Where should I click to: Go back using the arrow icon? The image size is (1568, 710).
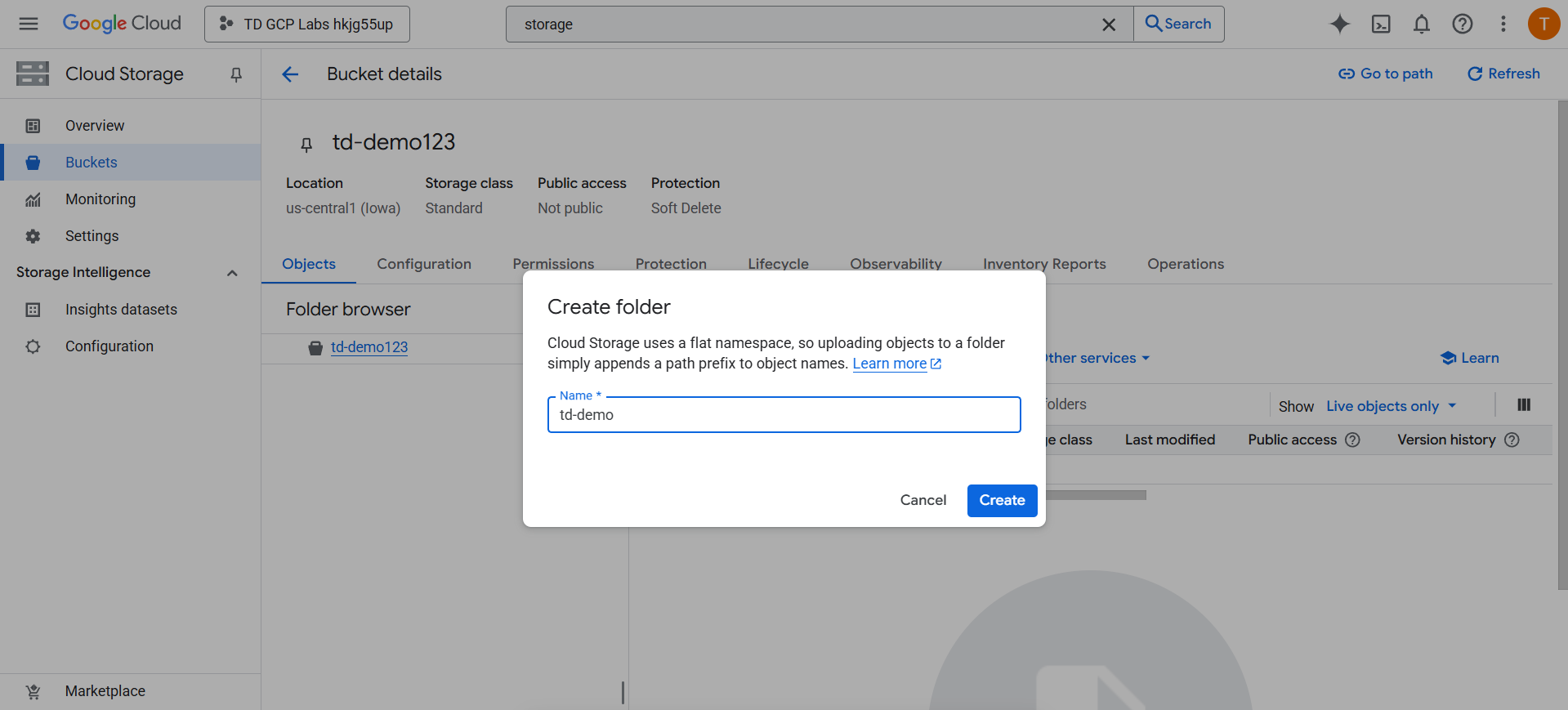(x=290, y=74)
